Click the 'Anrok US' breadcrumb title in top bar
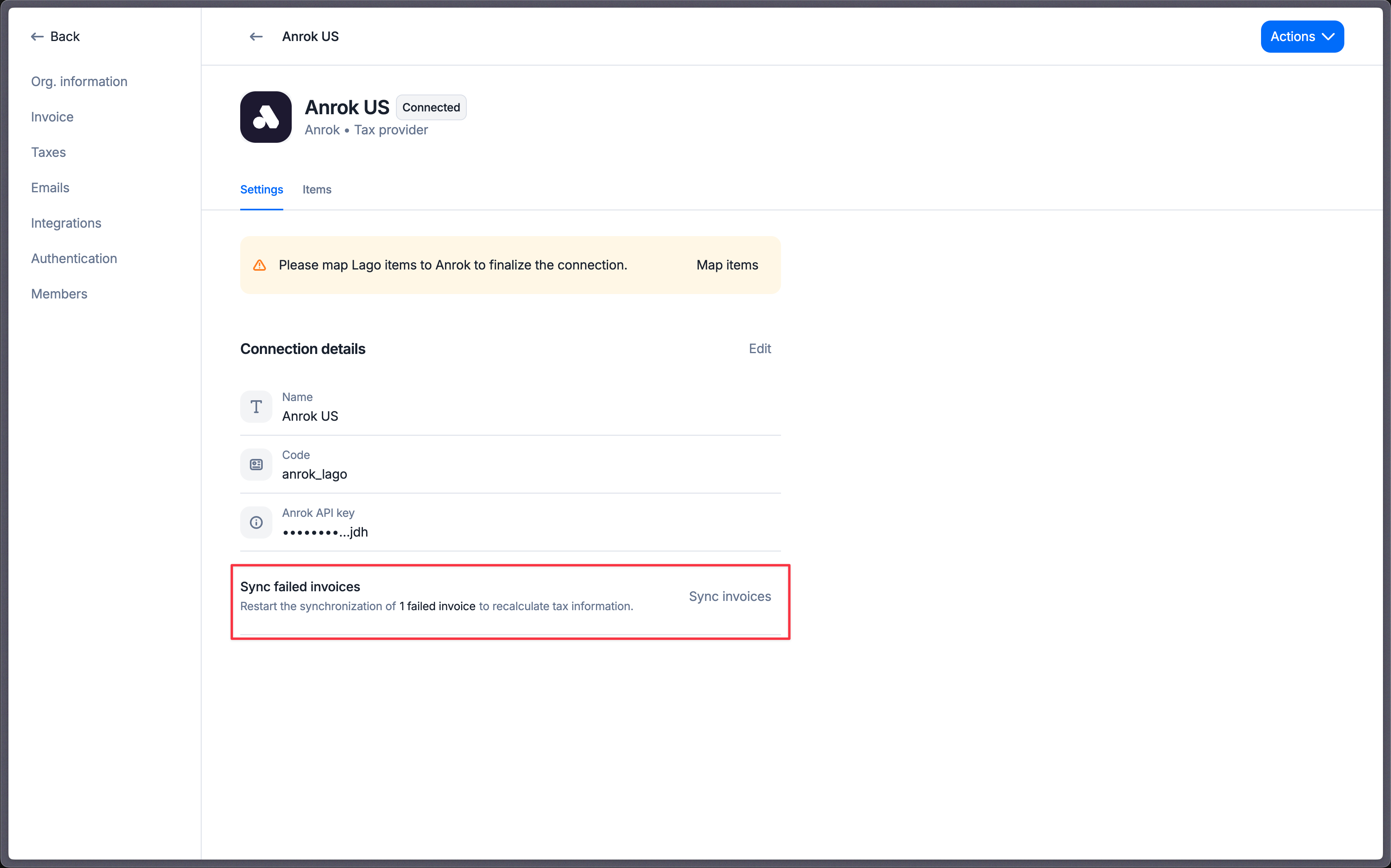The image size is (1391, 868). 311,37
